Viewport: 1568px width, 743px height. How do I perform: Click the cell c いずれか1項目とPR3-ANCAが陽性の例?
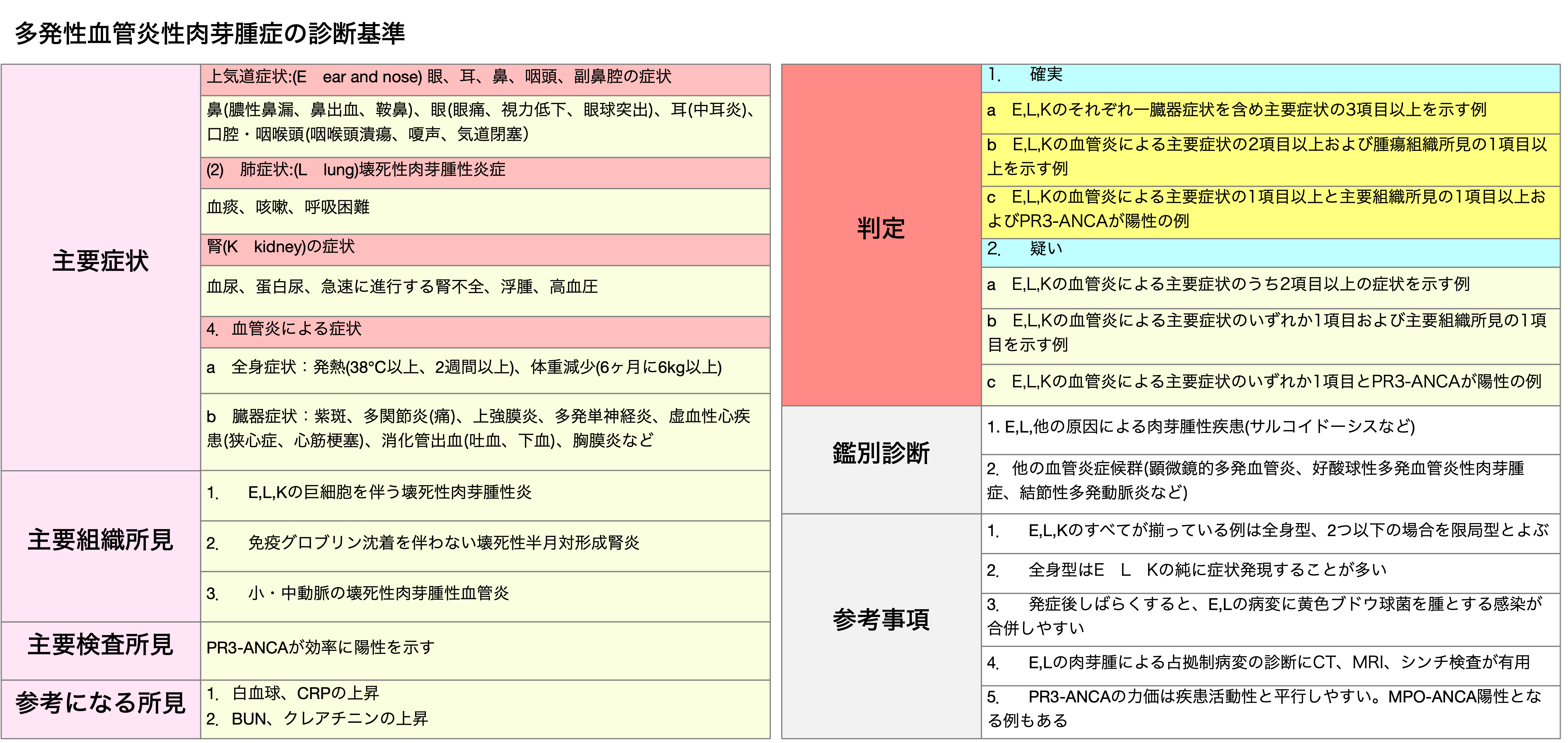1270,385
